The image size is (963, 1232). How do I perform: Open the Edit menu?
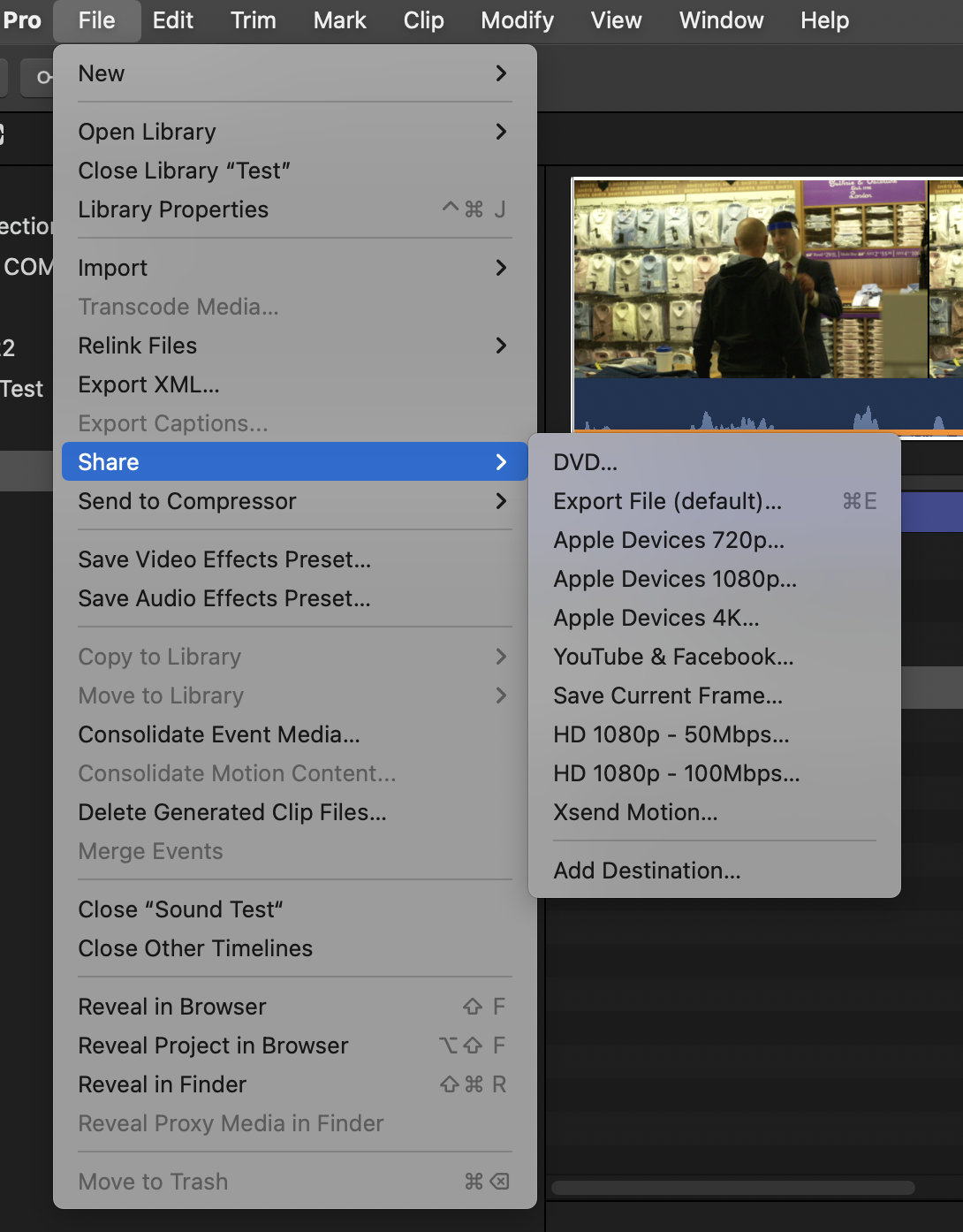point(172,19)
